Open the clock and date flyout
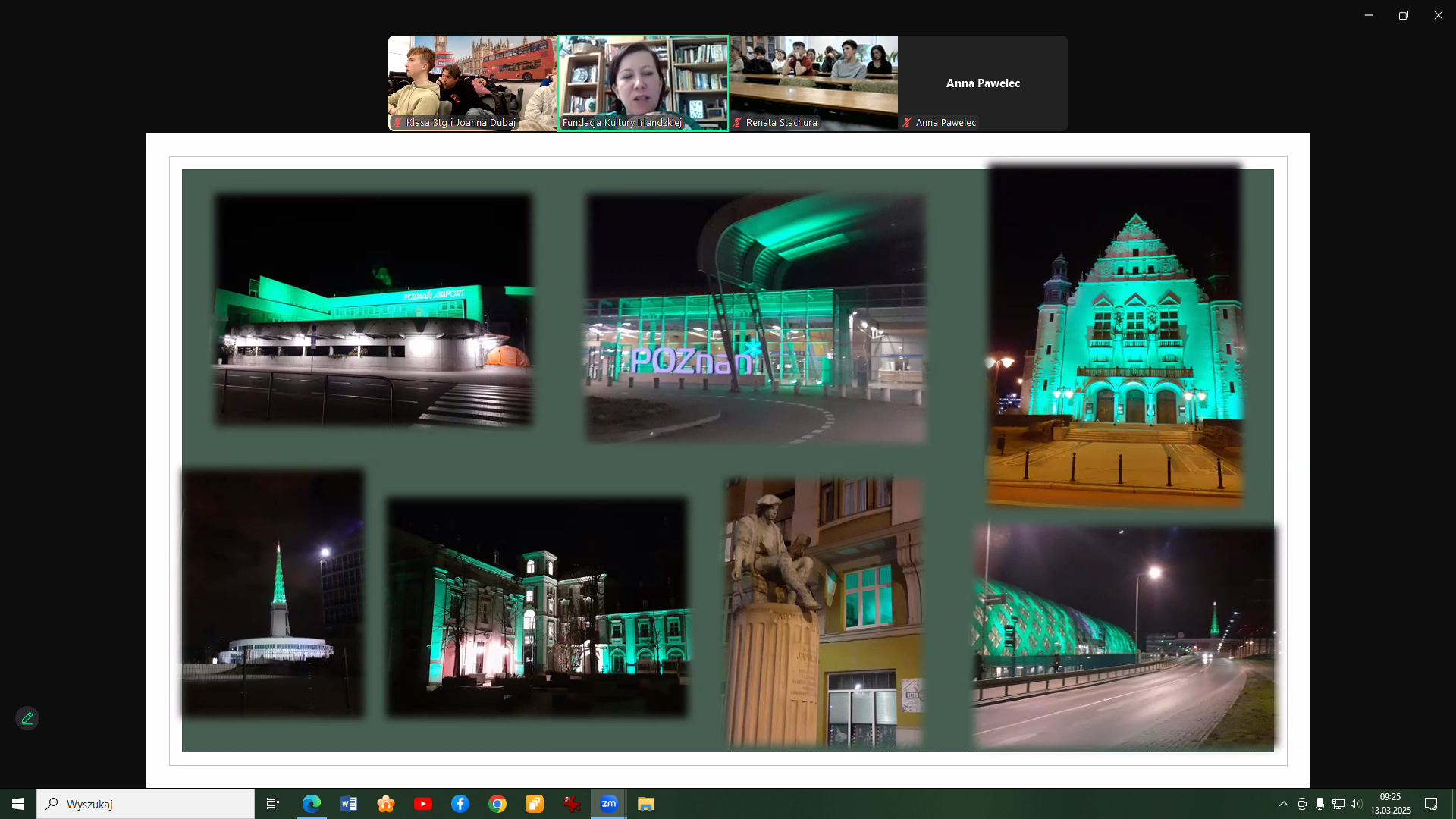The image size is (1456, 819). 1390,804
